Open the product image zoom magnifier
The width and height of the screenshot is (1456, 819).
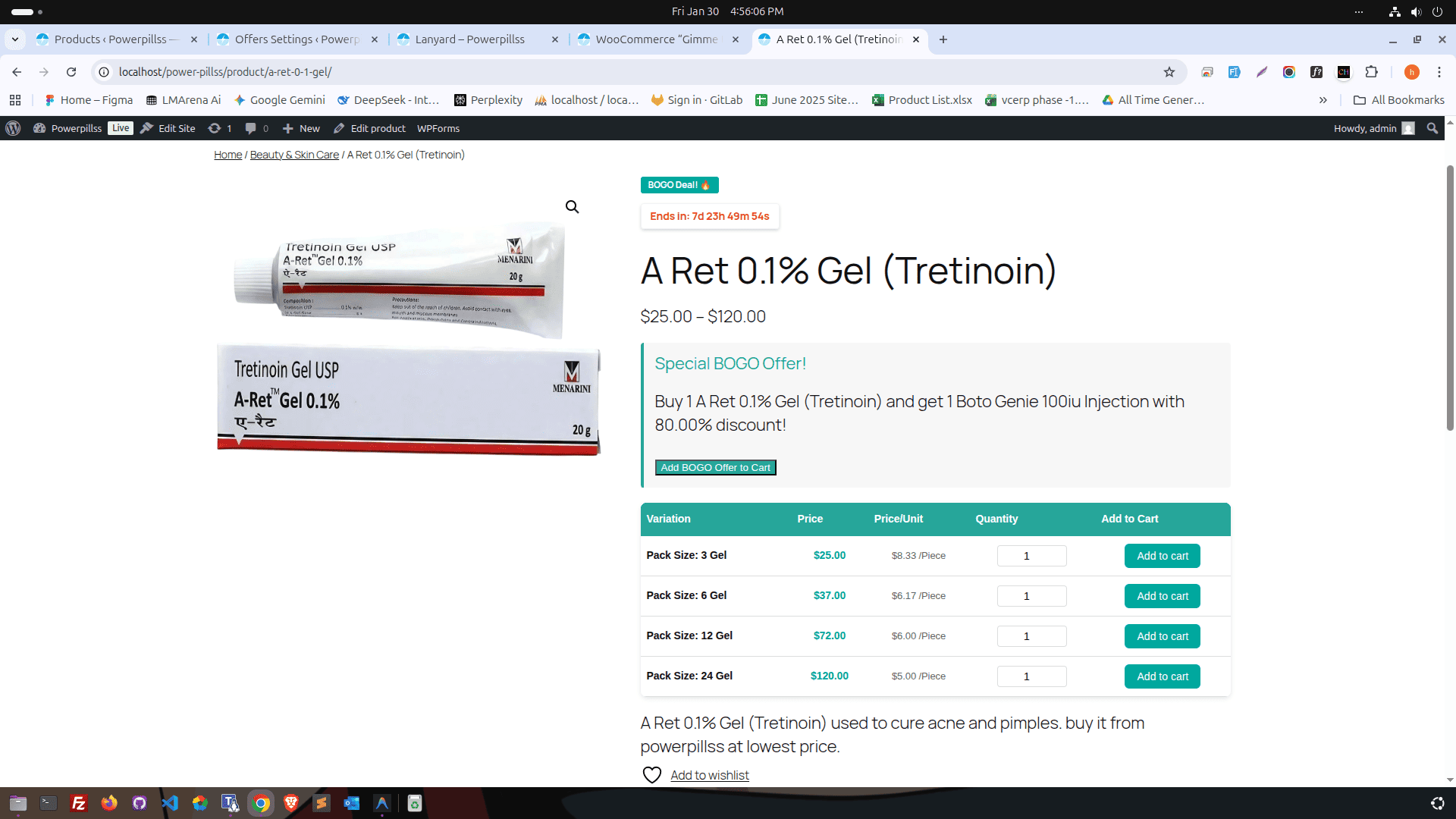[572, 206]
